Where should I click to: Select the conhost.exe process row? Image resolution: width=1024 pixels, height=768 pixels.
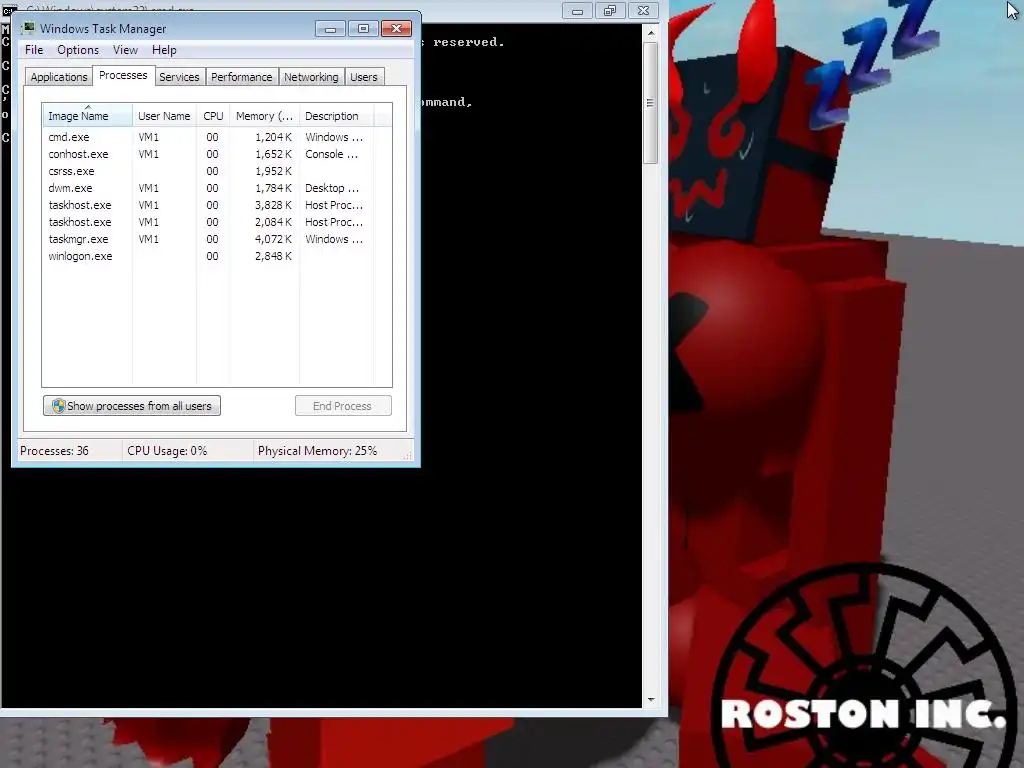point(217,154)
